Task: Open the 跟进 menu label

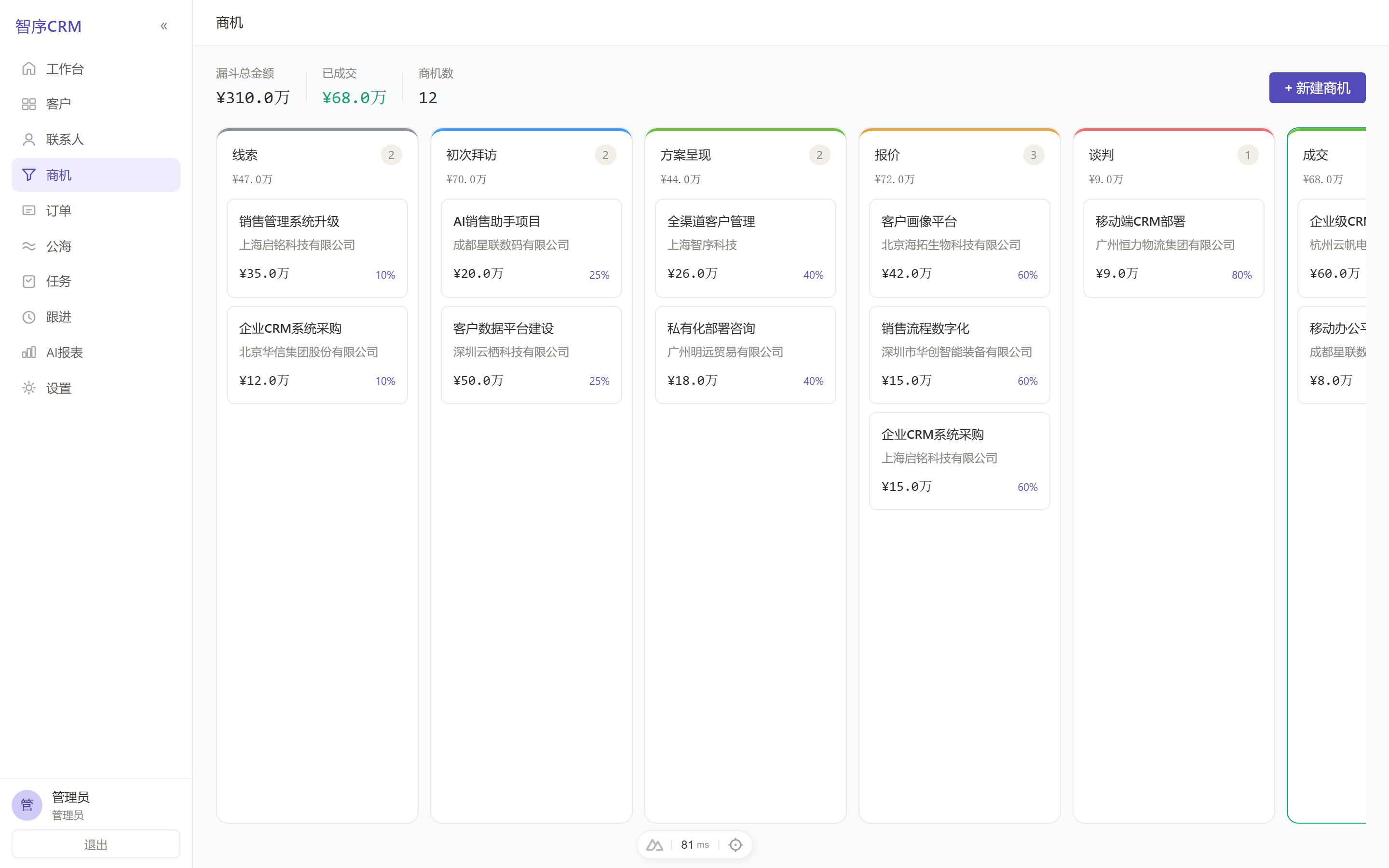Action: [x=58, y=317]
